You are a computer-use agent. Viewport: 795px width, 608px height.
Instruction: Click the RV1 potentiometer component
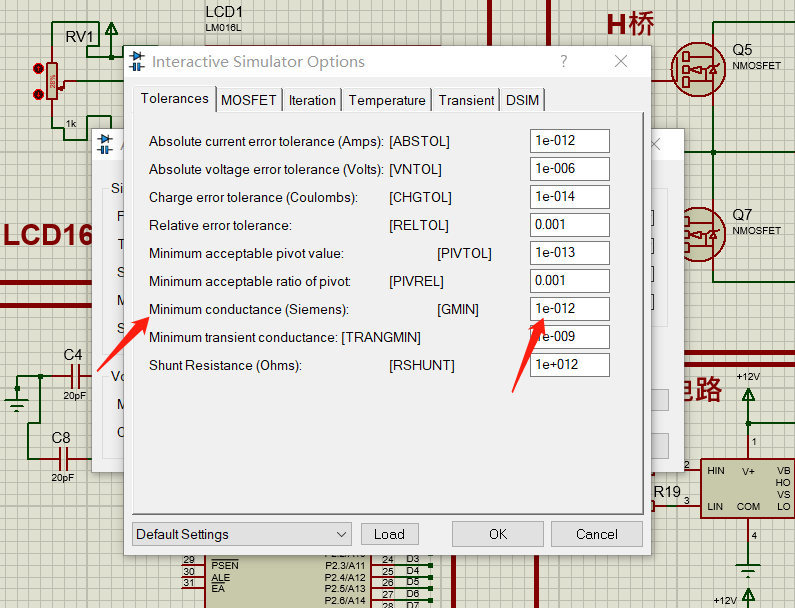[x=52, y=81]
